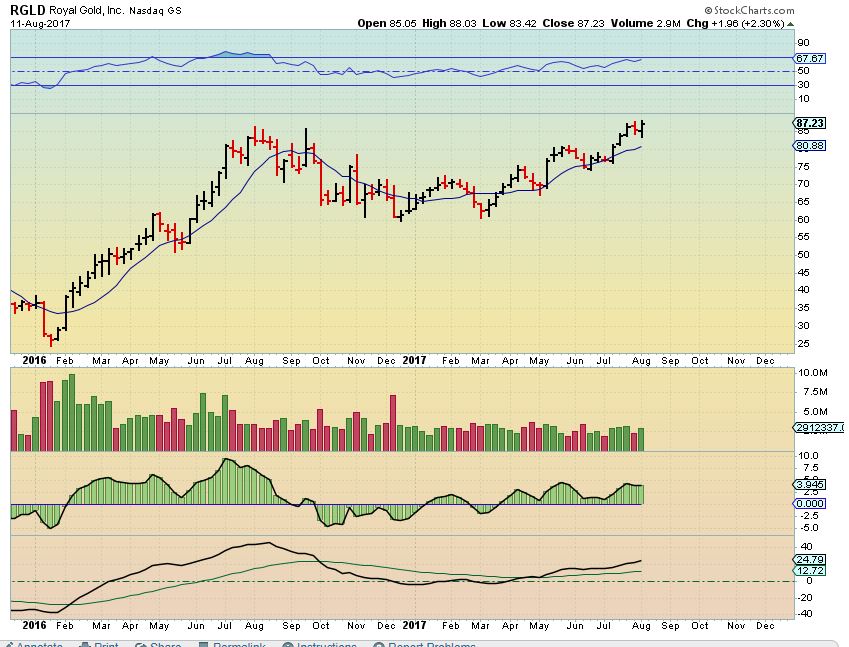Click the zero line tag 0.000
Screen dimensions: 849x647
810,504
